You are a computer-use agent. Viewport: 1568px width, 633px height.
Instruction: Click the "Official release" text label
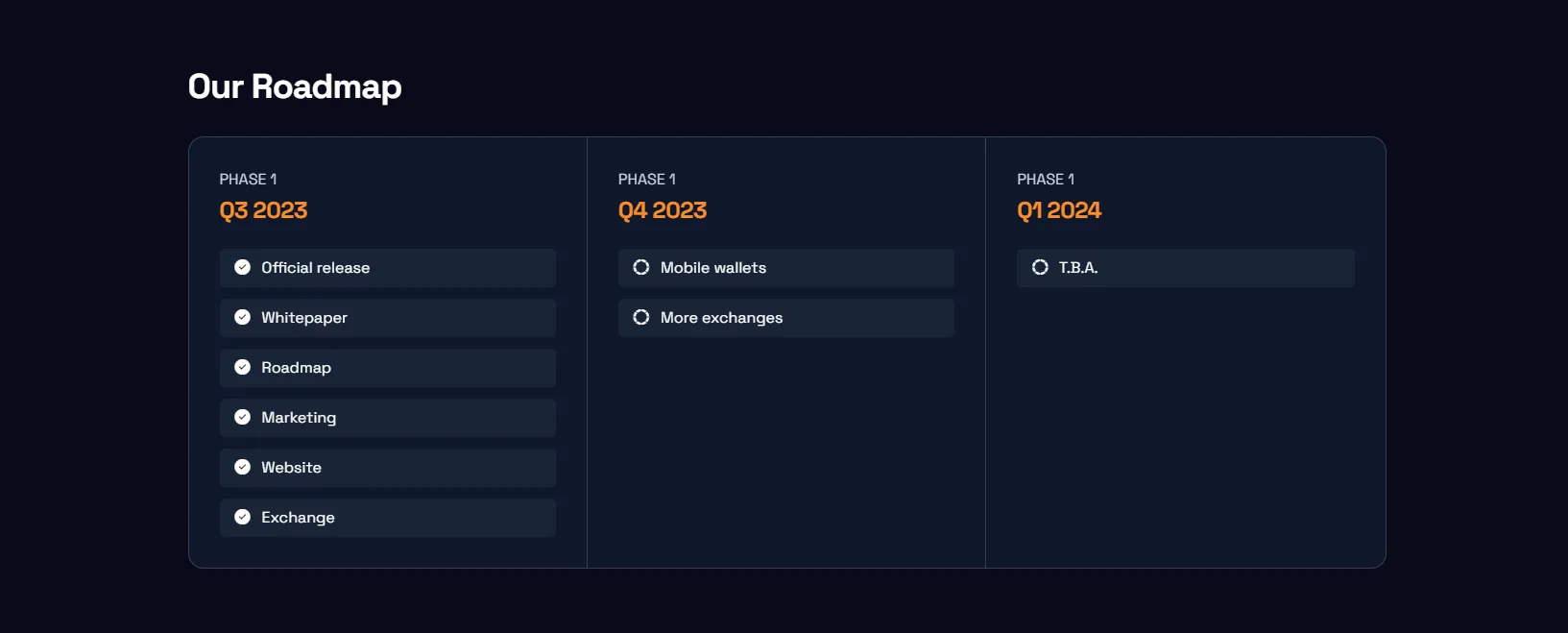coord(315,268)
